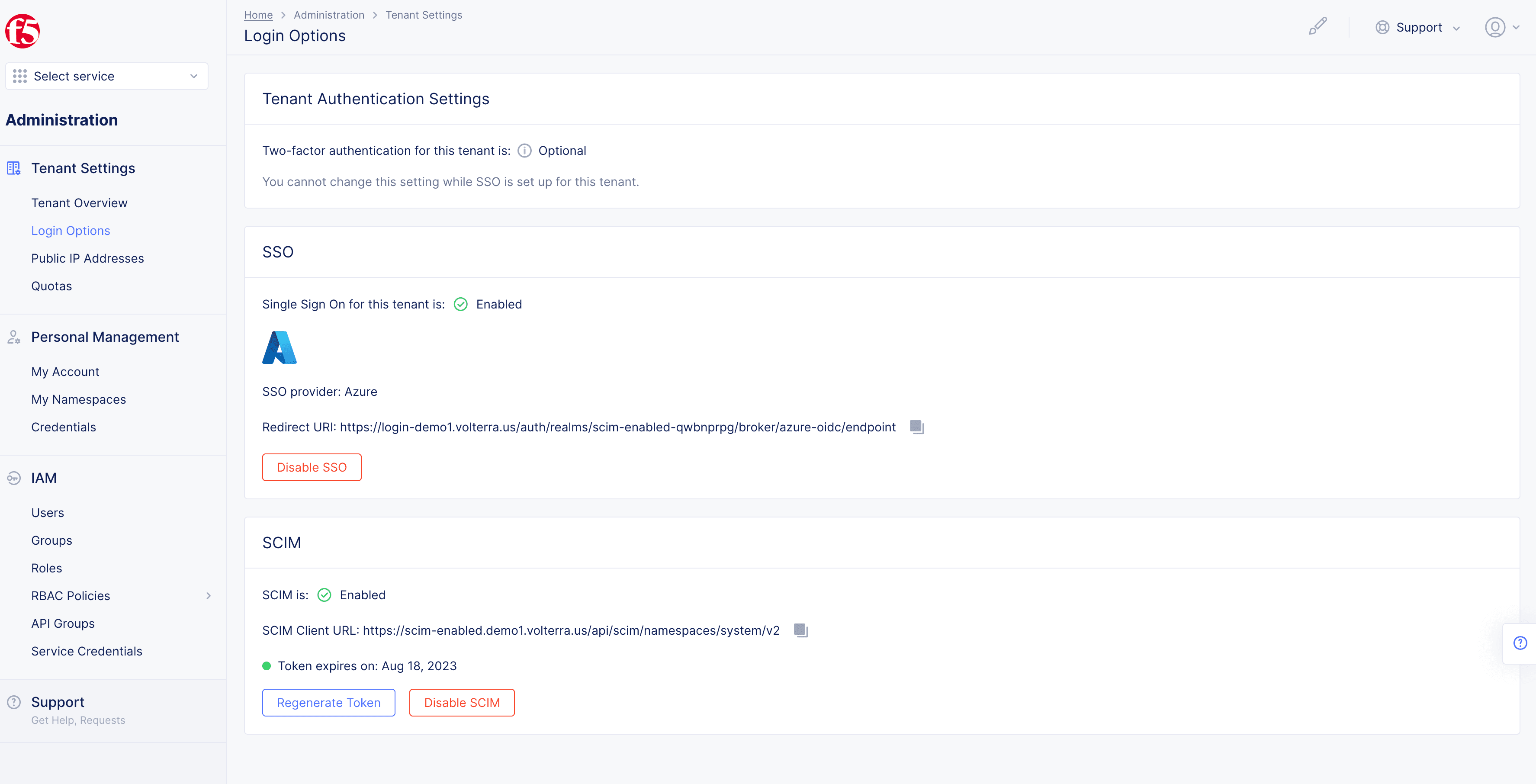
Task: Click the copy icon next to SCIM Client URL
Action: (800, 630)
